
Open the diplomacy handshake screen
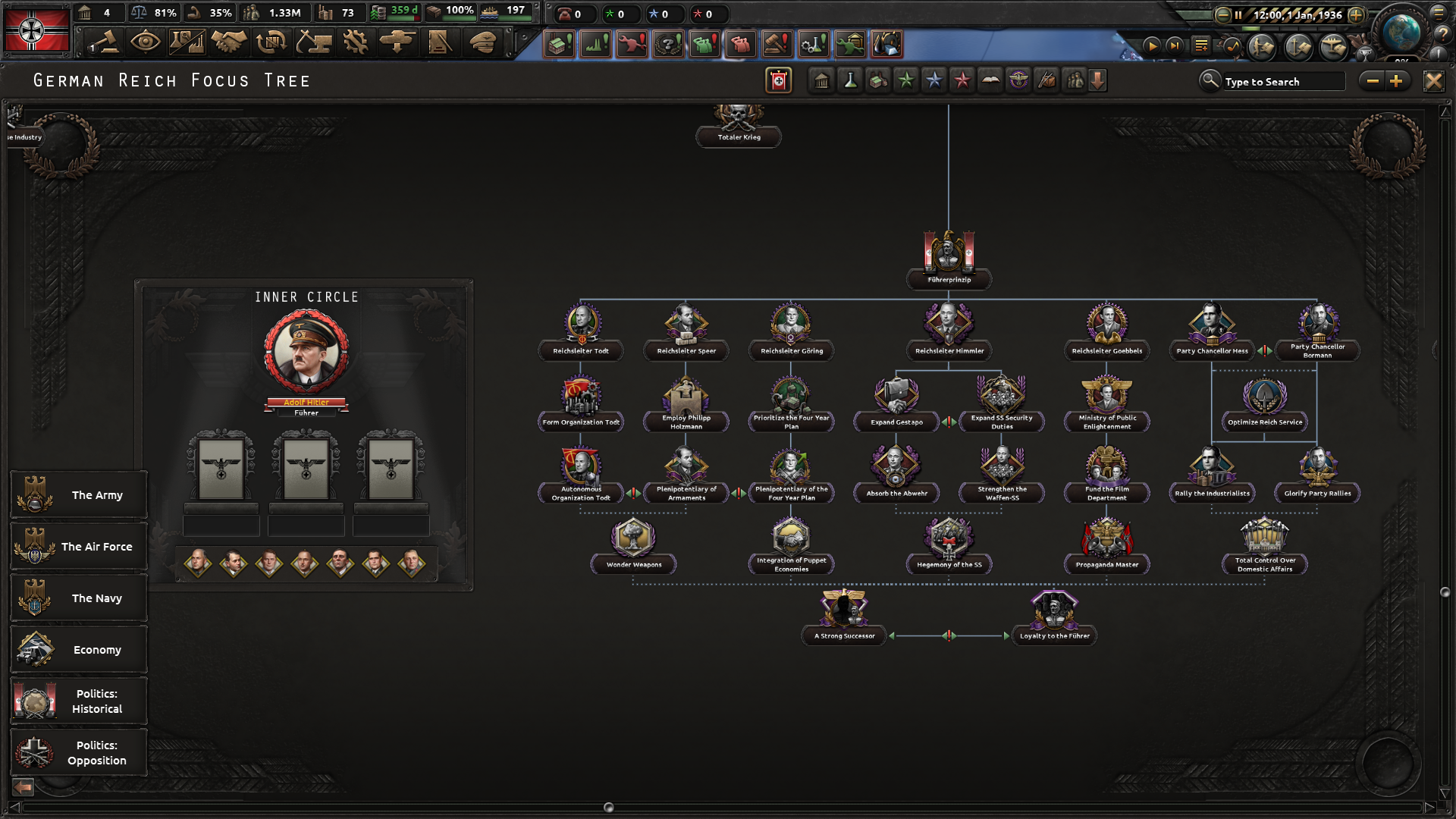(228, 42)
